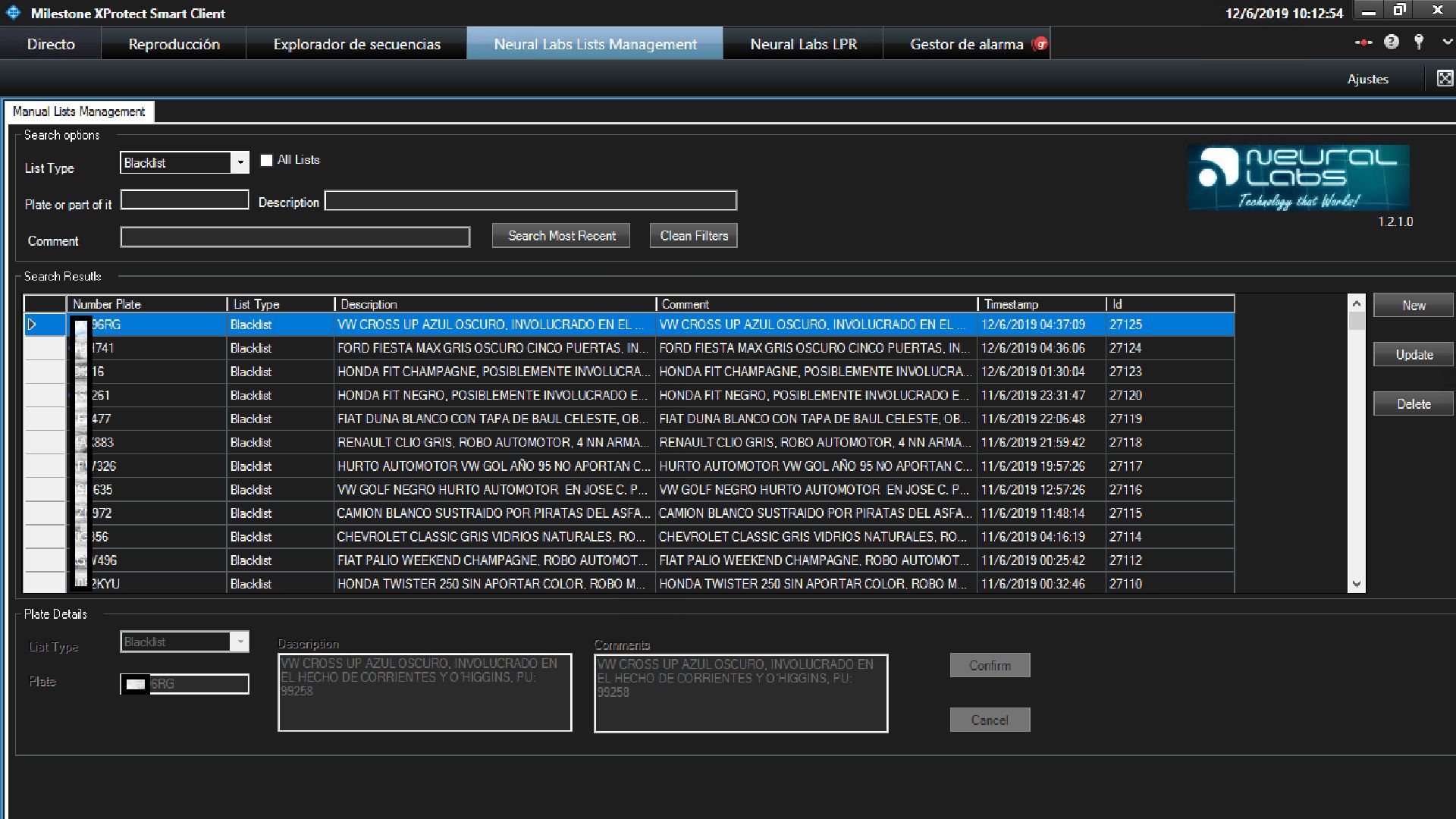Click the Confirm button
This screenshot has height=819, width=1456.
coord(990,665)
